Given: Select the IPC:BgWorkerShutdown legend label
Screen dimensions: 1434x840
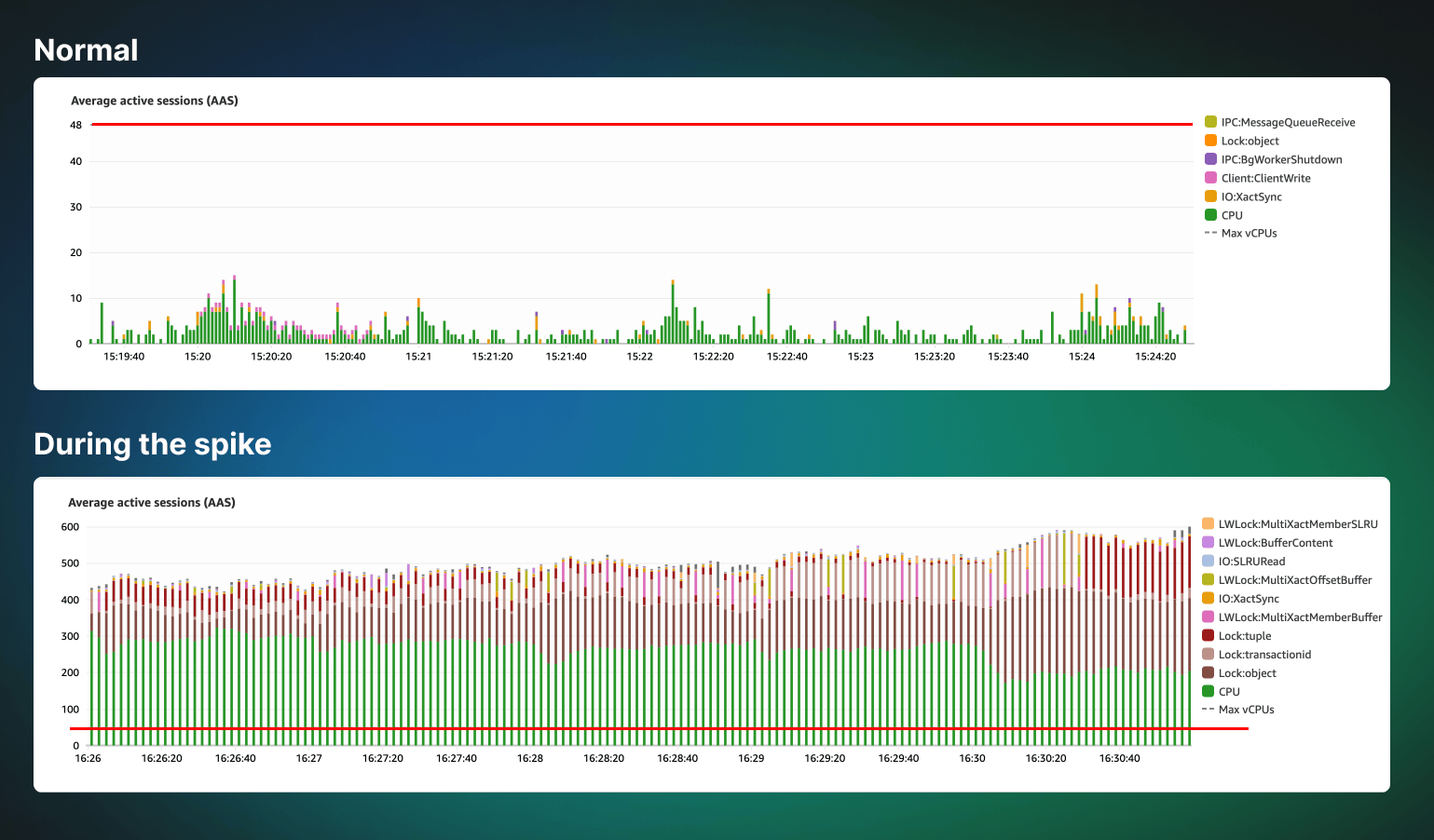Looking at the screenshot, I should pos(1281,159).
